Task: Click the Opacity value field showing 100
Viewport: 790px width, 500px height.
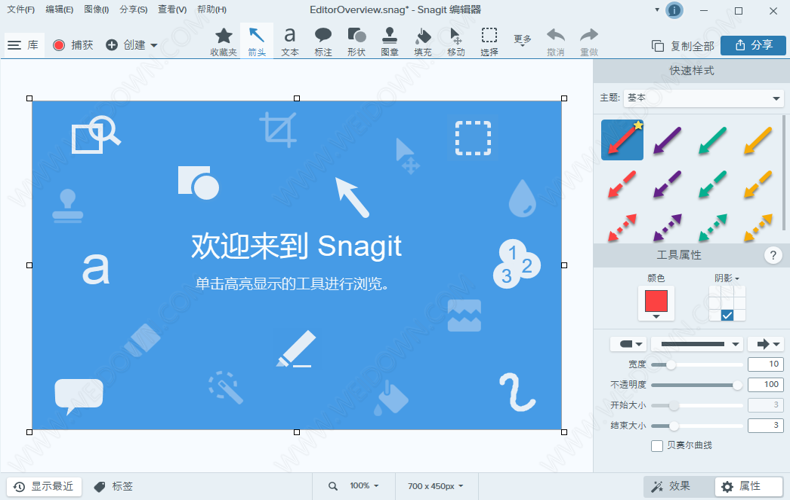Action: point(766,385)
